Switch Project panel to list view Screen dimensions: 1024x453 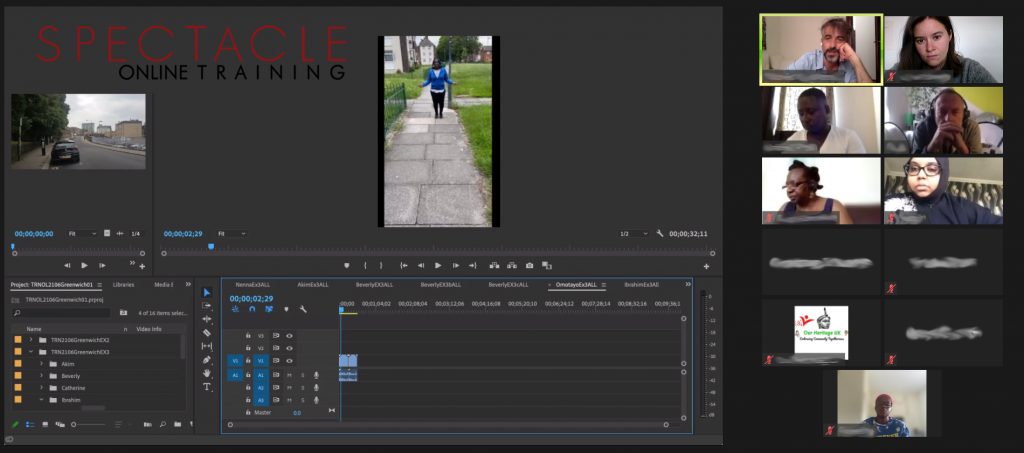30,424
